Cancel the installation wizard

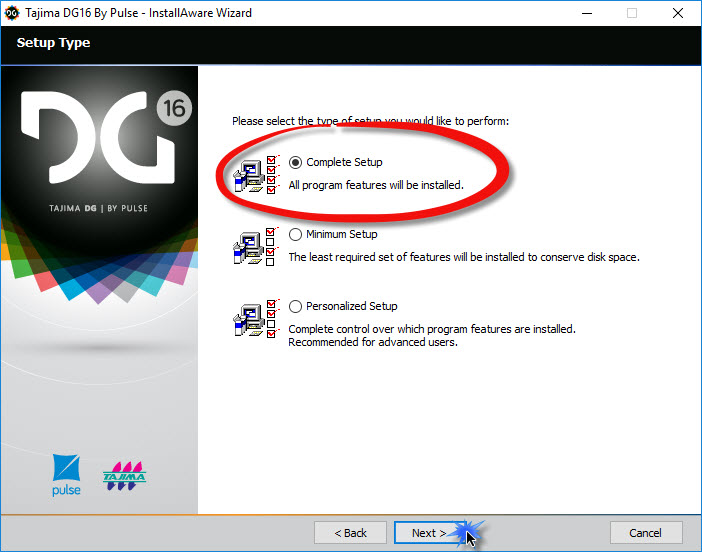pyautogui.click(x=645, y=533)
